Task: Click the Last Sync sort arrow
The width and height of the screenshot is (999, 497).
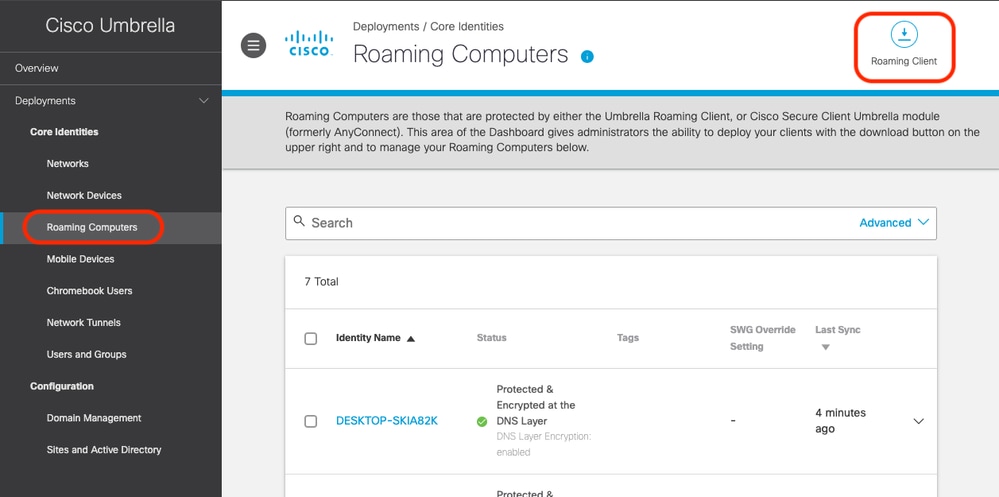Action: point(825,347)
